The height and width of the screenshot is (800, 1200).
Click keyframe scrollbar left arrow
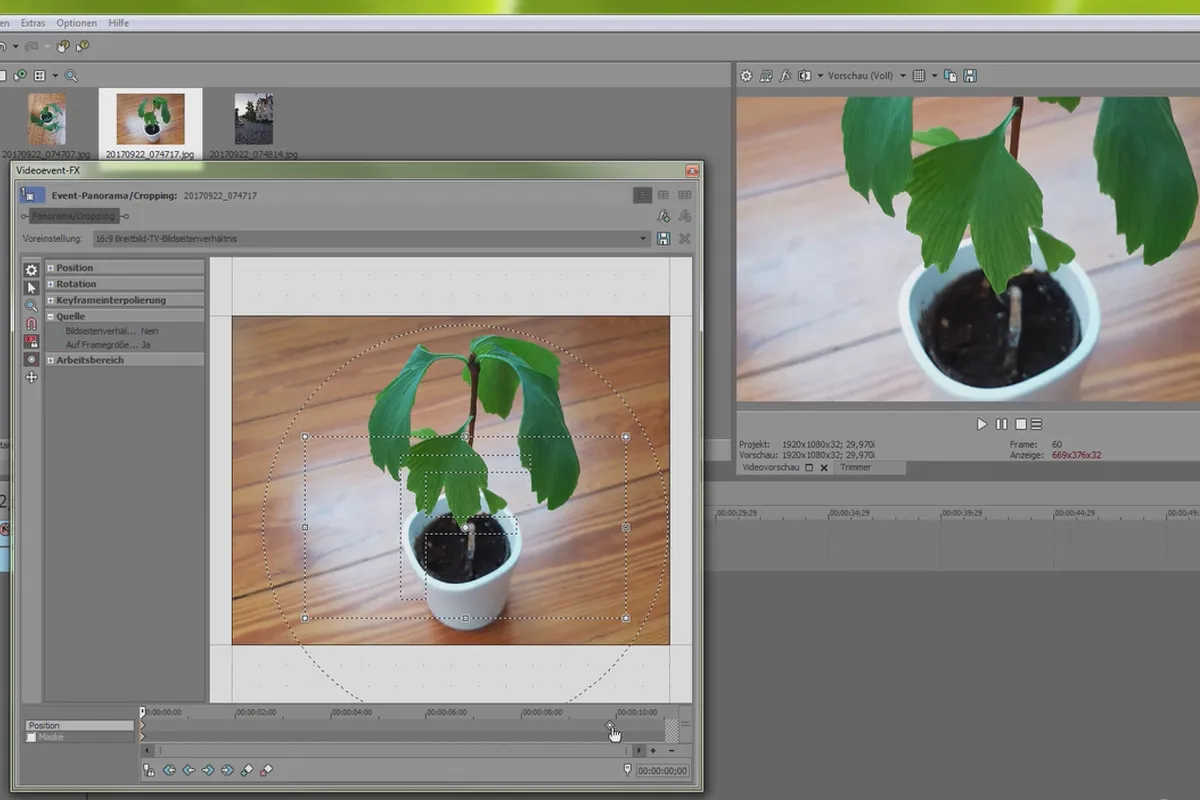point(148,750)
